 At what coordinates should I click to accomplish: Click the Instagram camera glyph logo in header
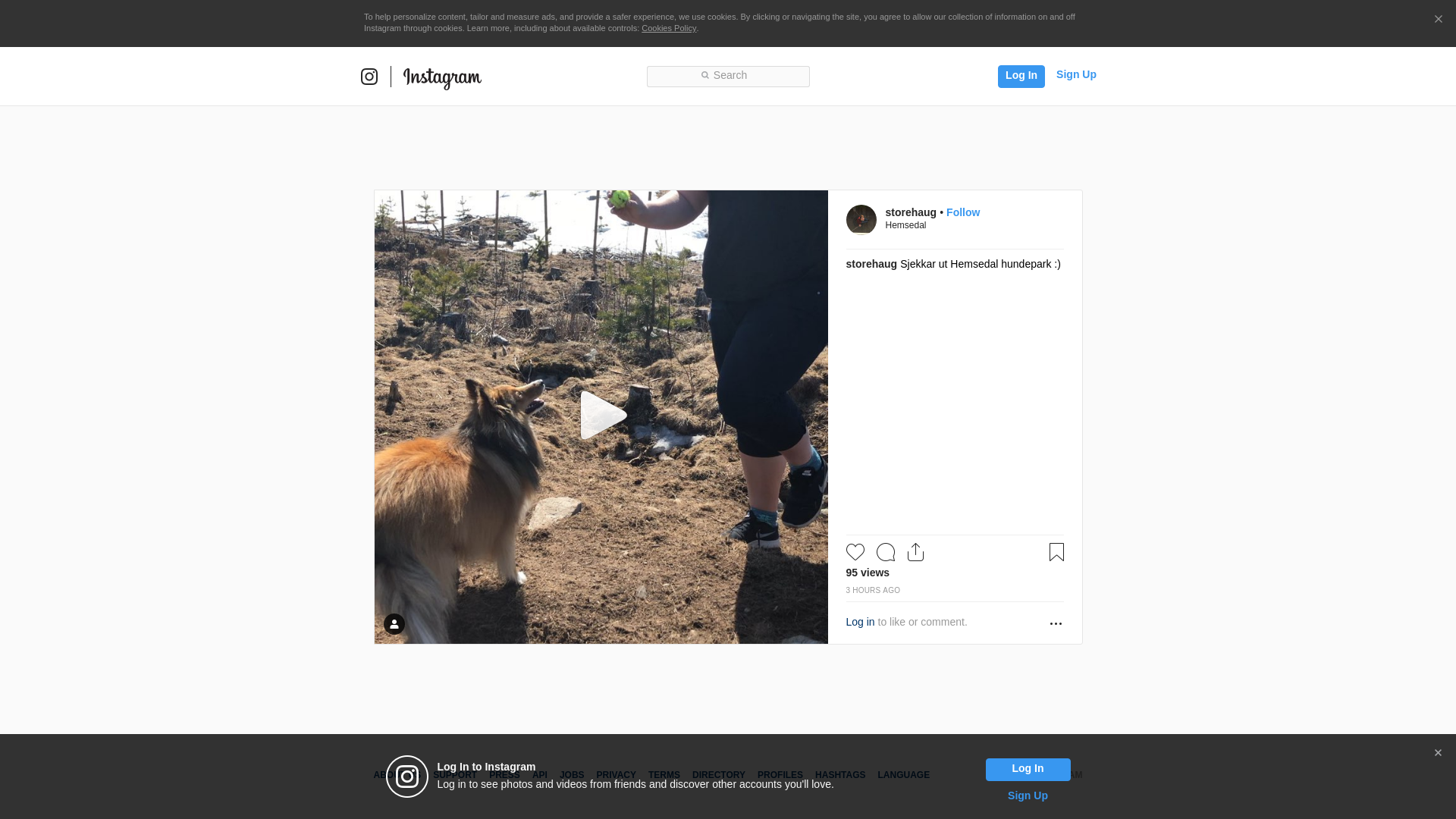pyautogui.click(x=369, y=77)
